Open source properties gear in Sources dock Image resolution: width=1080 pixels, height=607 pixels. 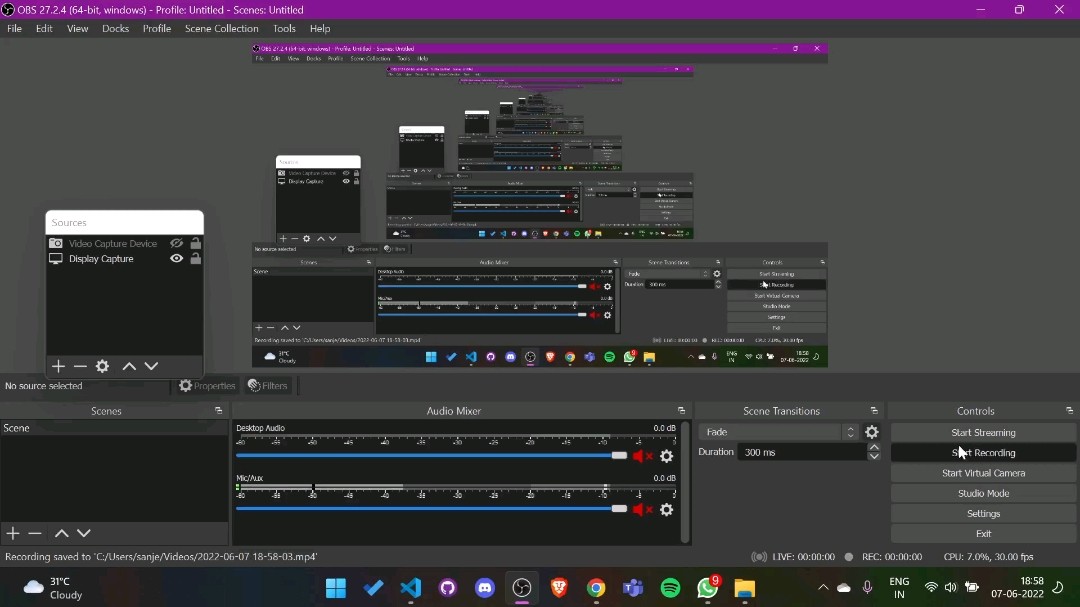pos(102,366)
